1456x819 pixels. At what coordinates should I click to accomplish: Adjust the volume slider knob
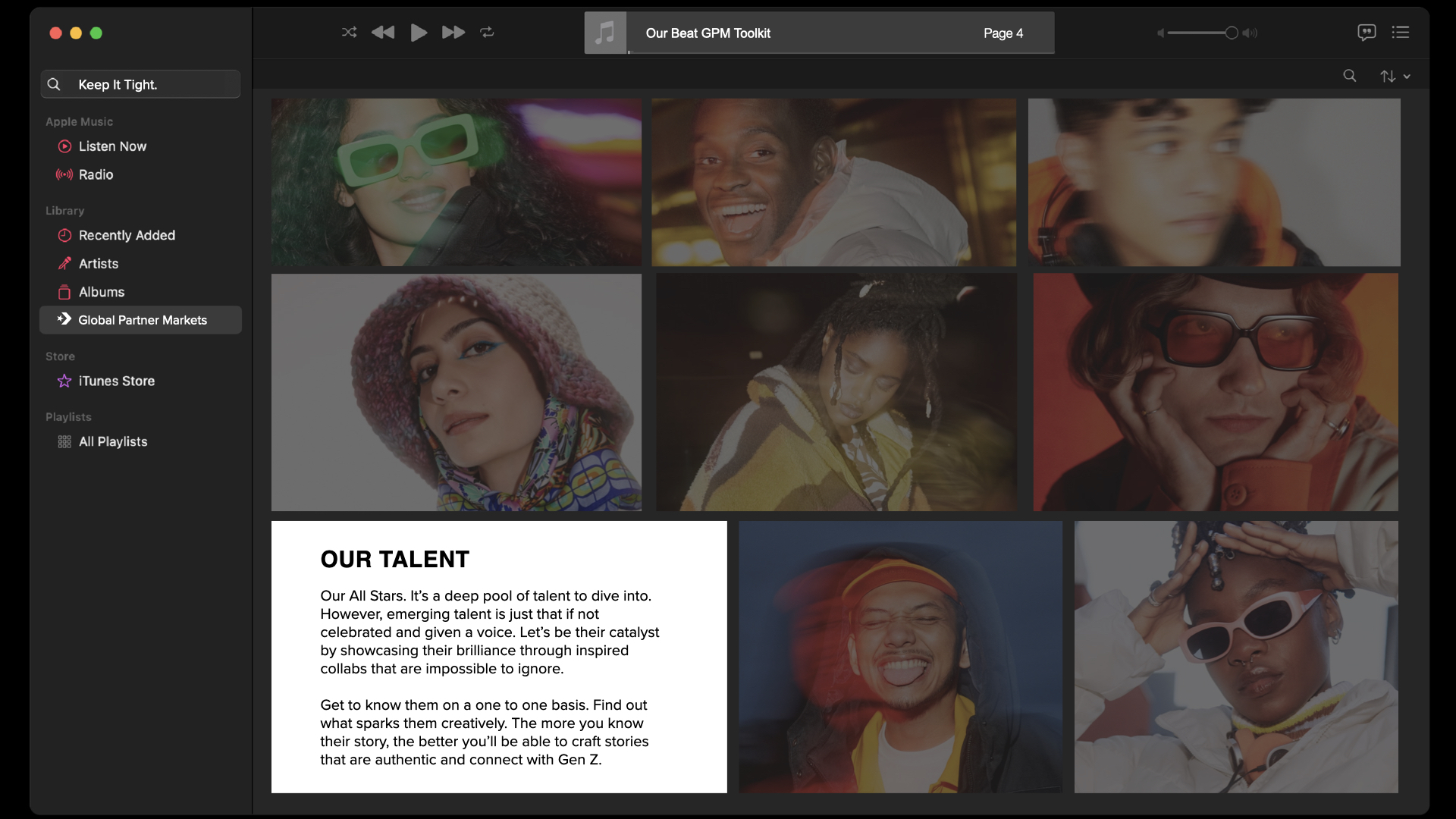(x=1232, y=33)
